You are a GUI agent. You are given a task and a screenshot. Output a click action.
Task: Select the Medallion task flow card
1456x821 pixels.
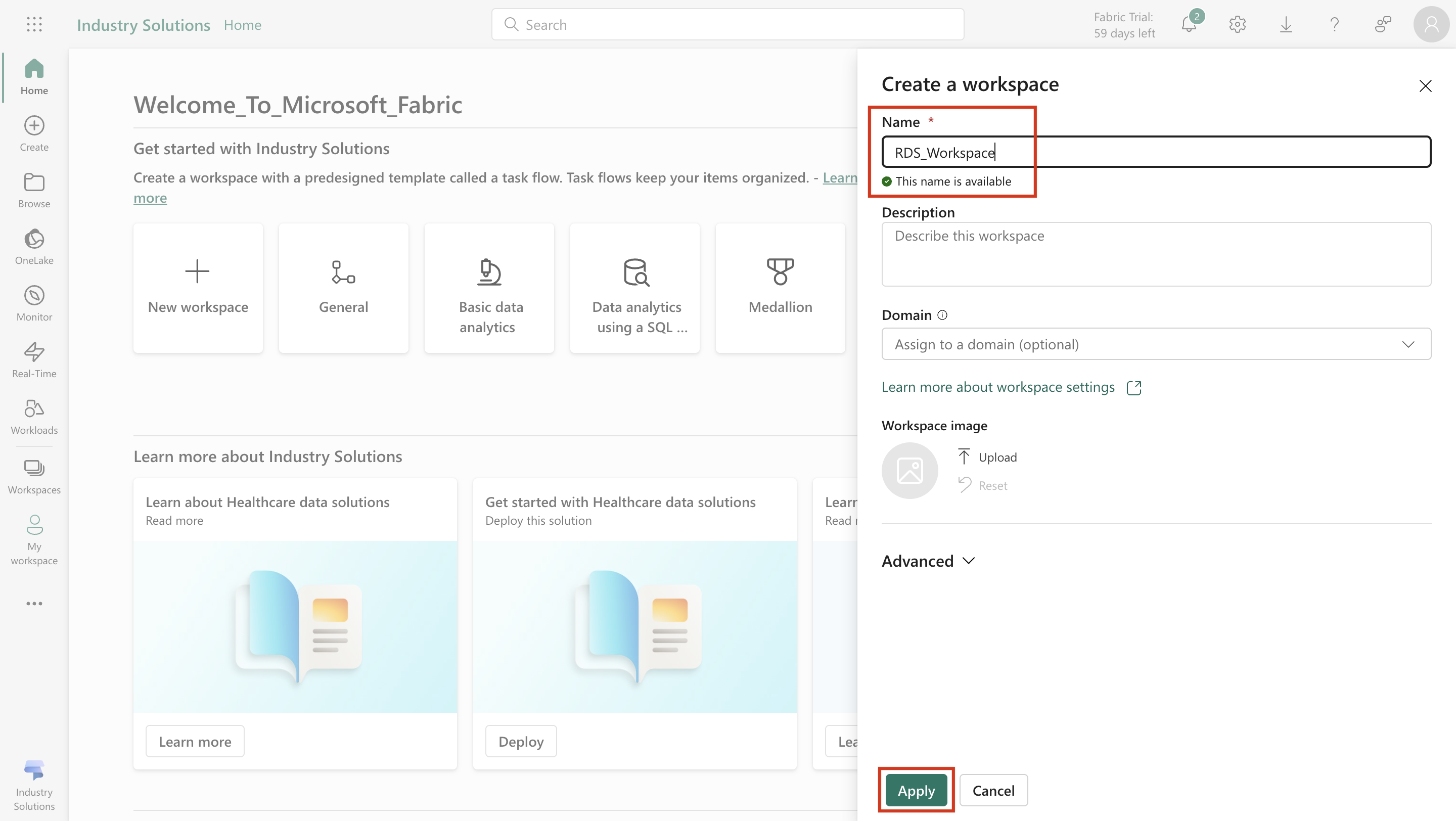(x=780, y=288)
